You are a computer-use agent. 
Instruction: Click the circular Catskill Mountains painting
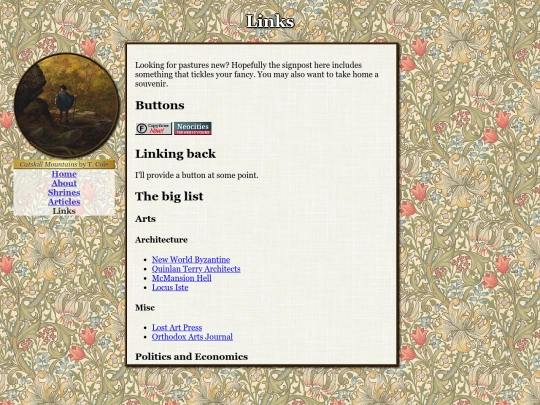click(x=66, y=105)
